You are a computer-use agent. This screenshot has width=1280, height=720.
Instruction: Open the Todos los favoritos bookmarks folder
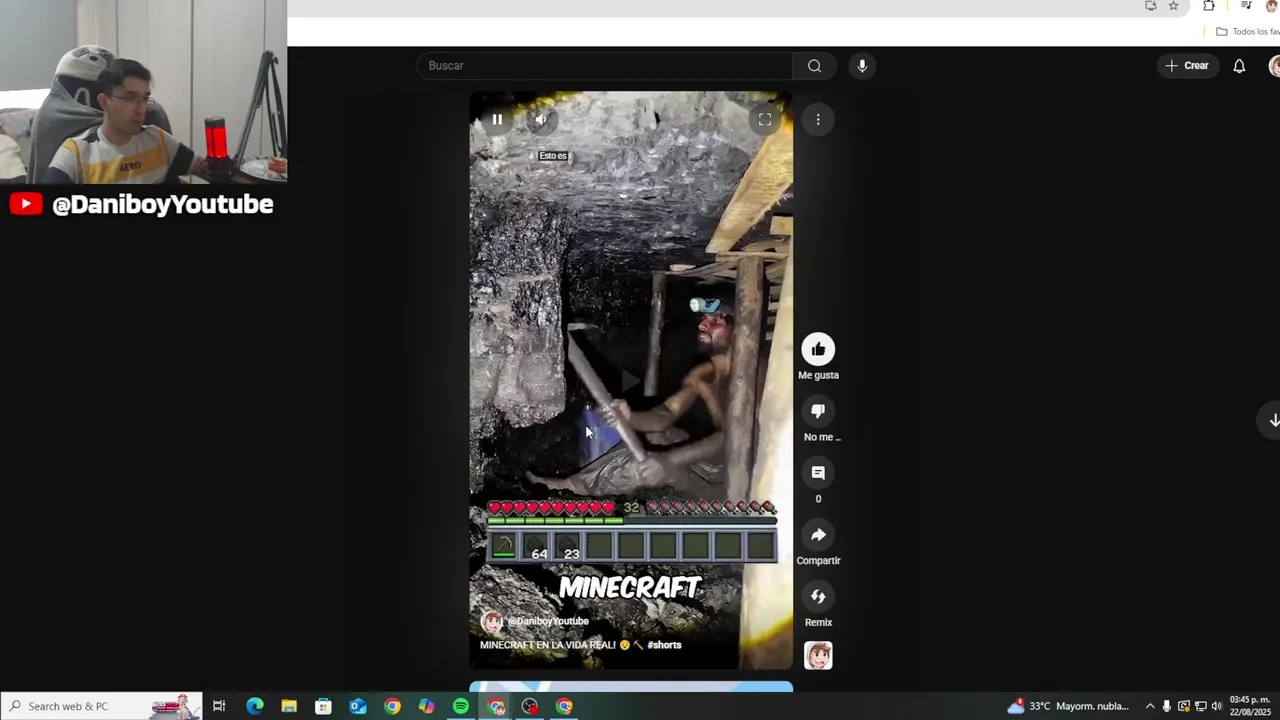tap(1248, 32)
